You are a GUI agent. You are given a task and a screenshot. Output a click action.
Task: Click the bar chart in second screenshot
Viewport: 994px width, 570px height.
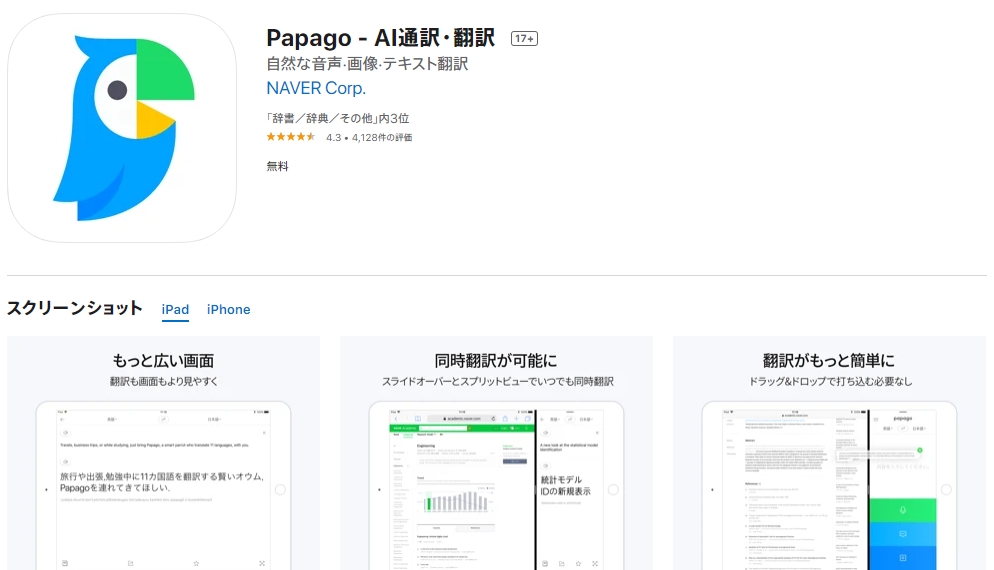pos(455,500)
